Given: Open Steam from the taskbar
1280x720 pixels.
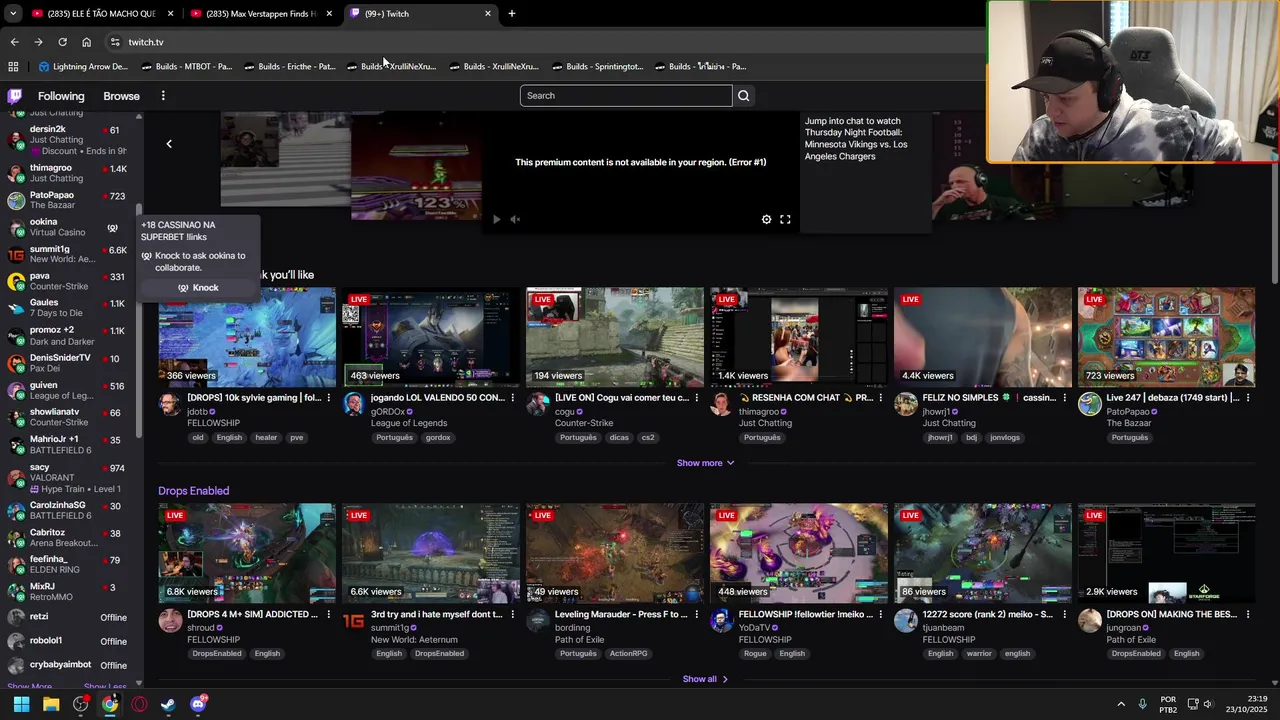Looking at the screenshot, I should tap(168, 704).
